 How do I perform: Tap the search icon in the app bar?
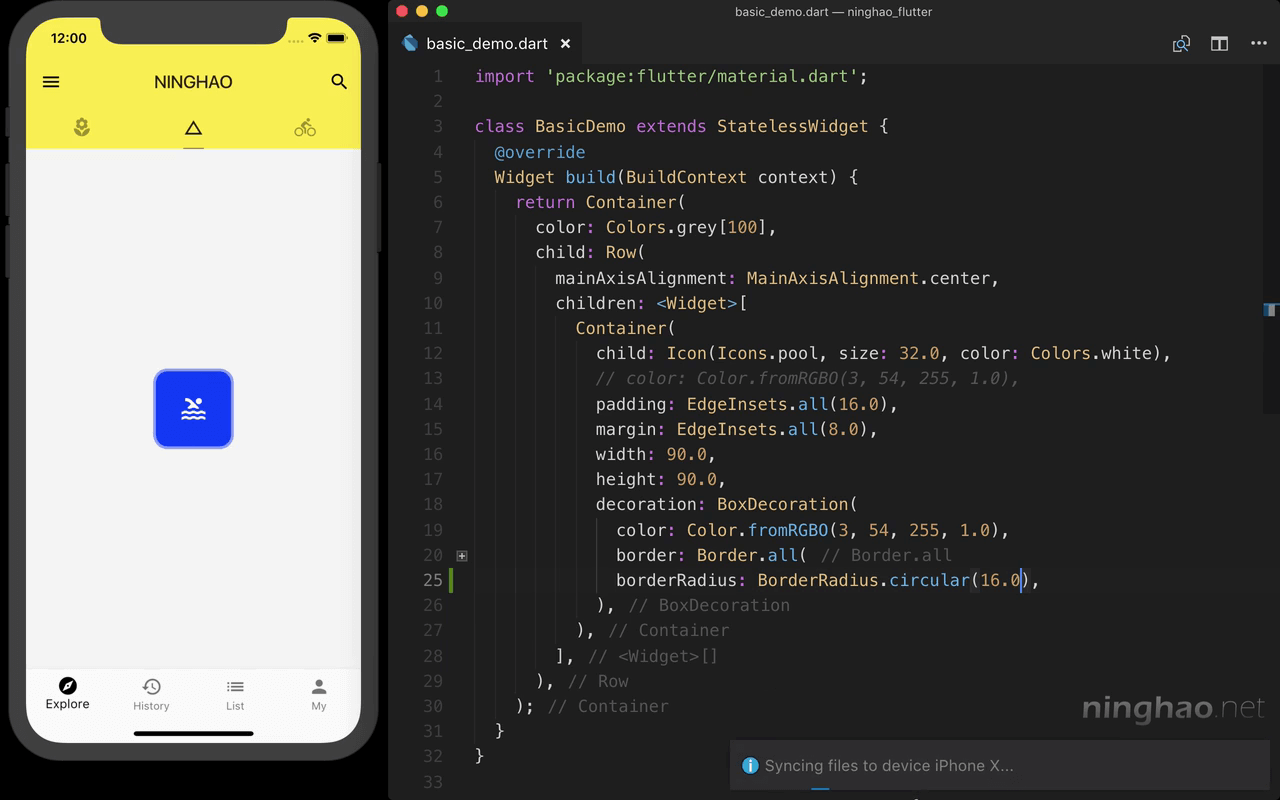pos(339,82)
